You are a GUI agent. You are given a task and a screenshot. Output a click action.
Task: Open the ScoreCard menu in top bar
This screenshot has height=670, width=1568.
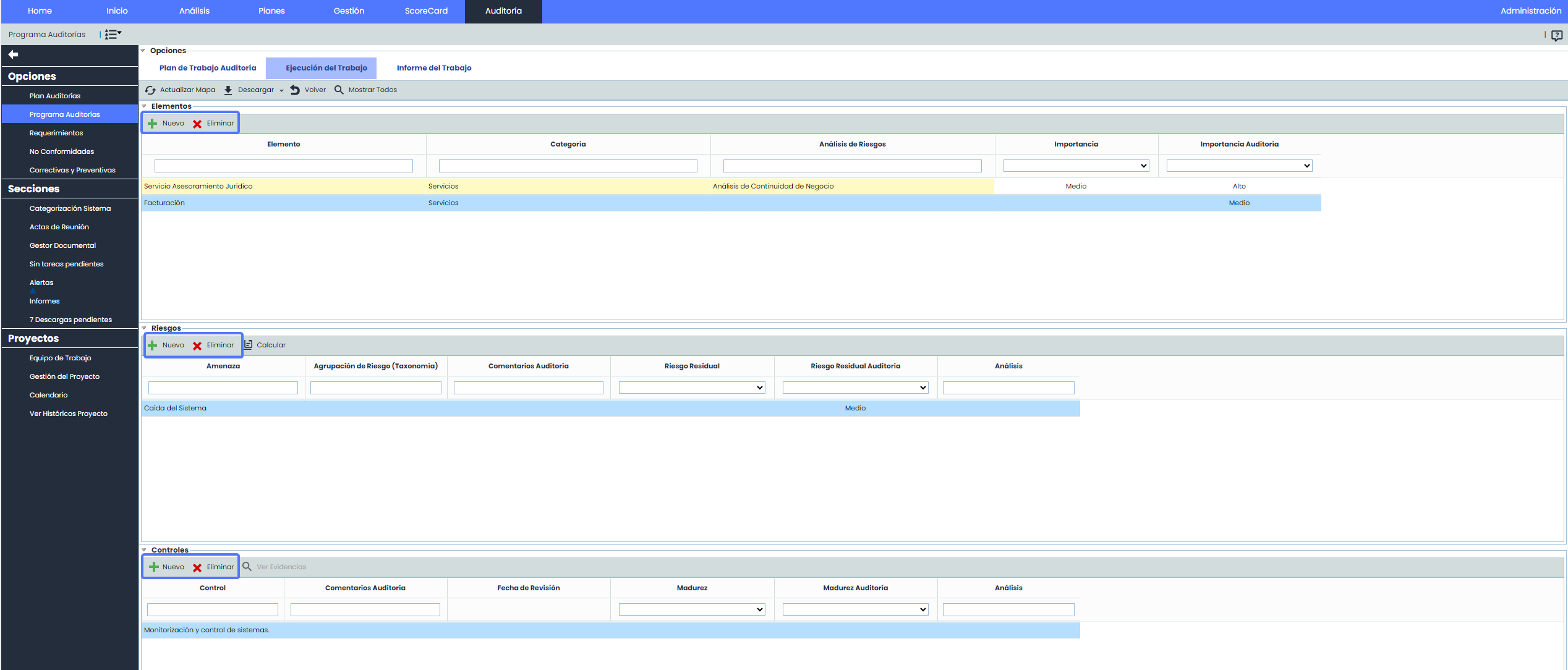pyautogui.click(x=426, y=11)
